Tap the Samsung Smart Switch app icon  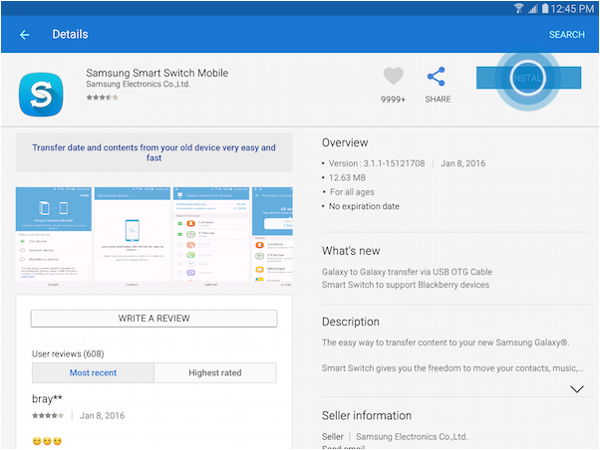(41, 95)
